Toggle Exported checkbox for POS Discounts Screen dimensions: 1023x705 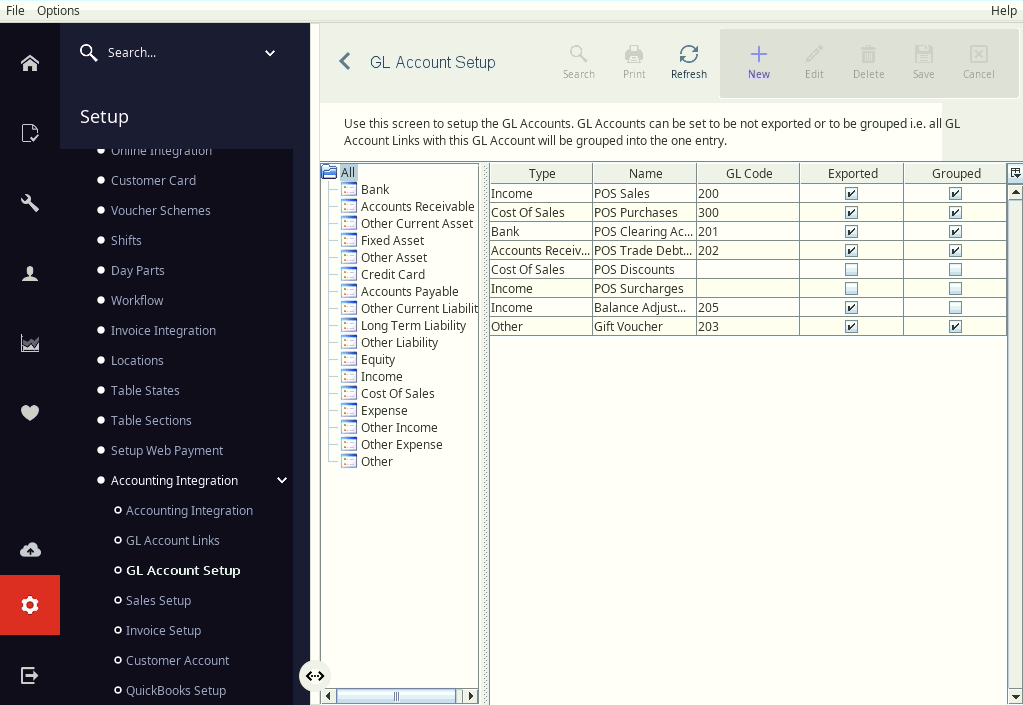click(851, 269)
